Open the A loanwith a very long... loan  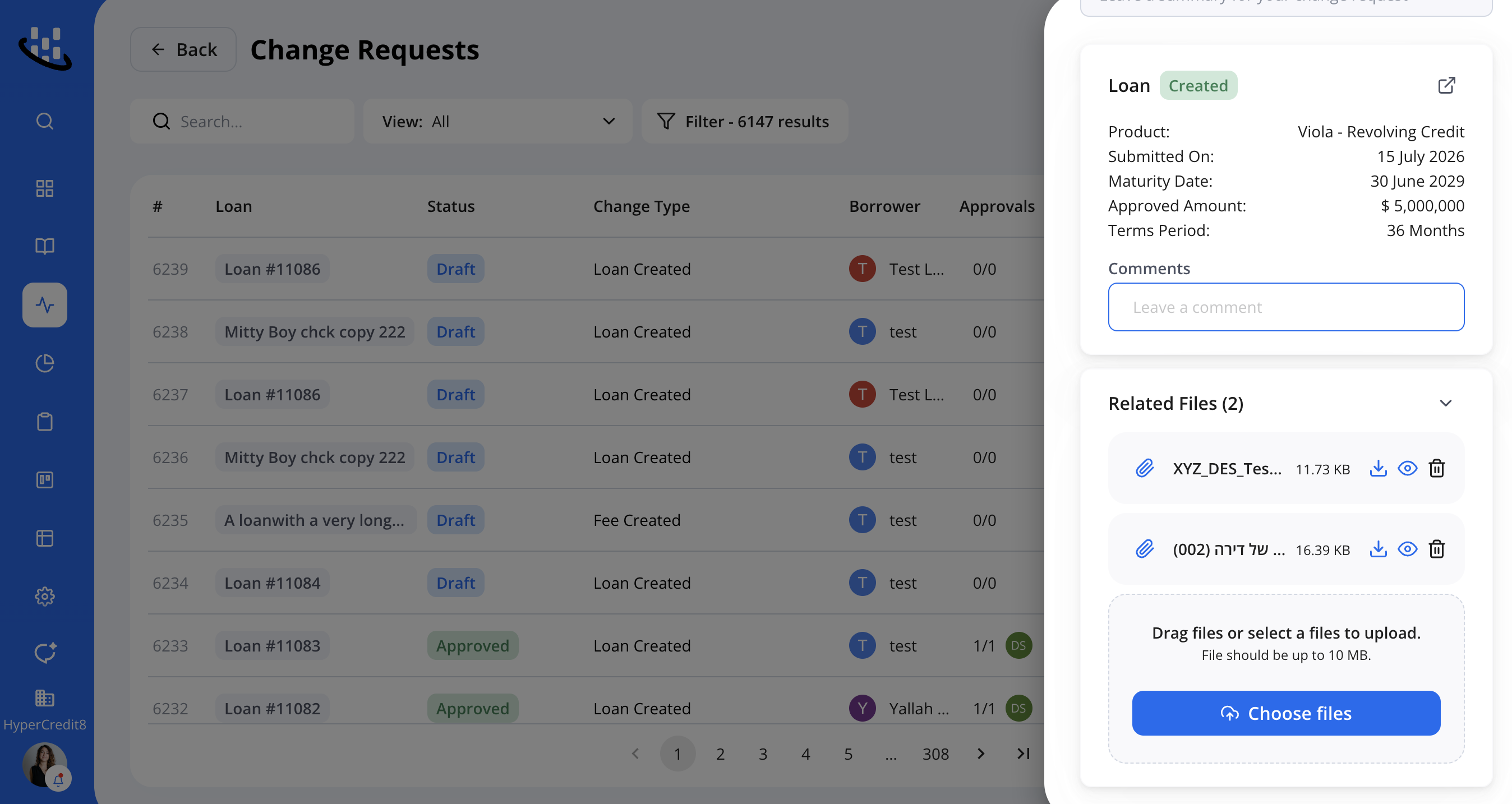[x=316, y=520]
